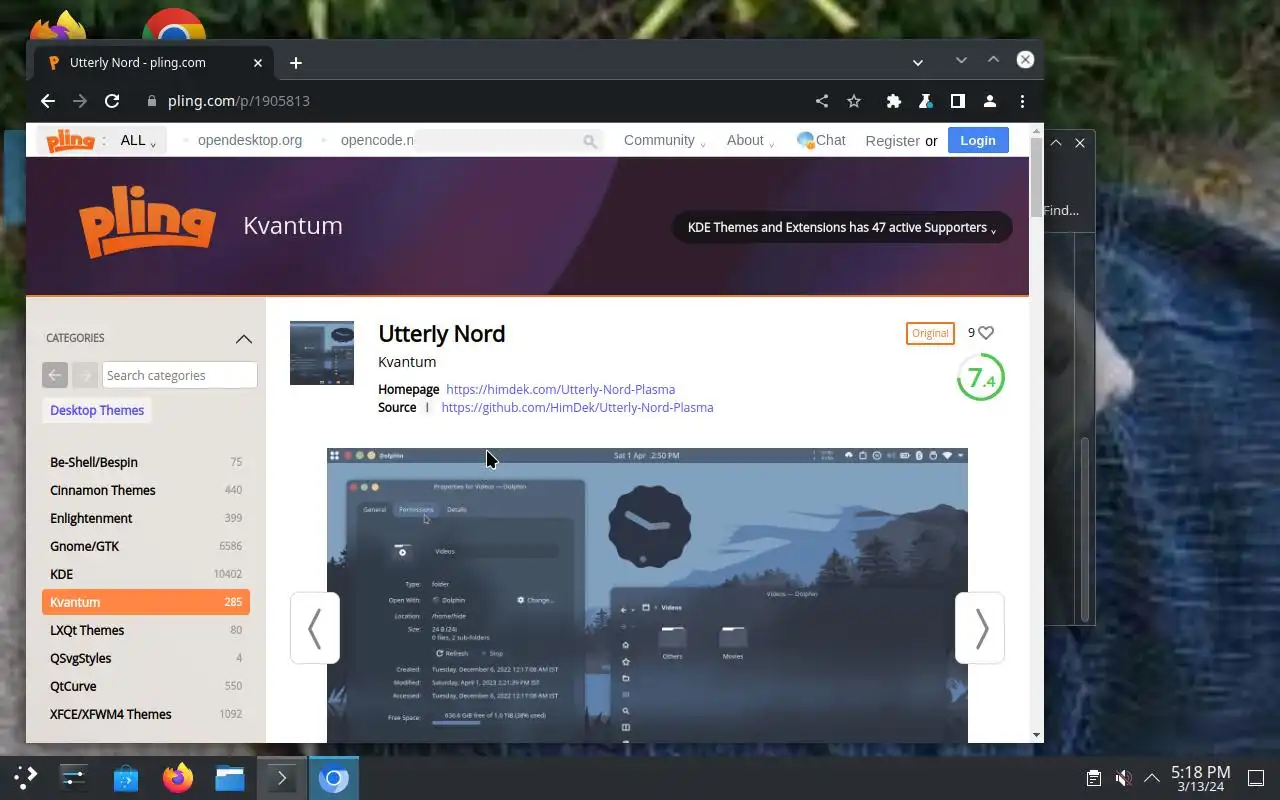
Task: Click the muted volume tray icon
Action: [x=1123, y=777]
